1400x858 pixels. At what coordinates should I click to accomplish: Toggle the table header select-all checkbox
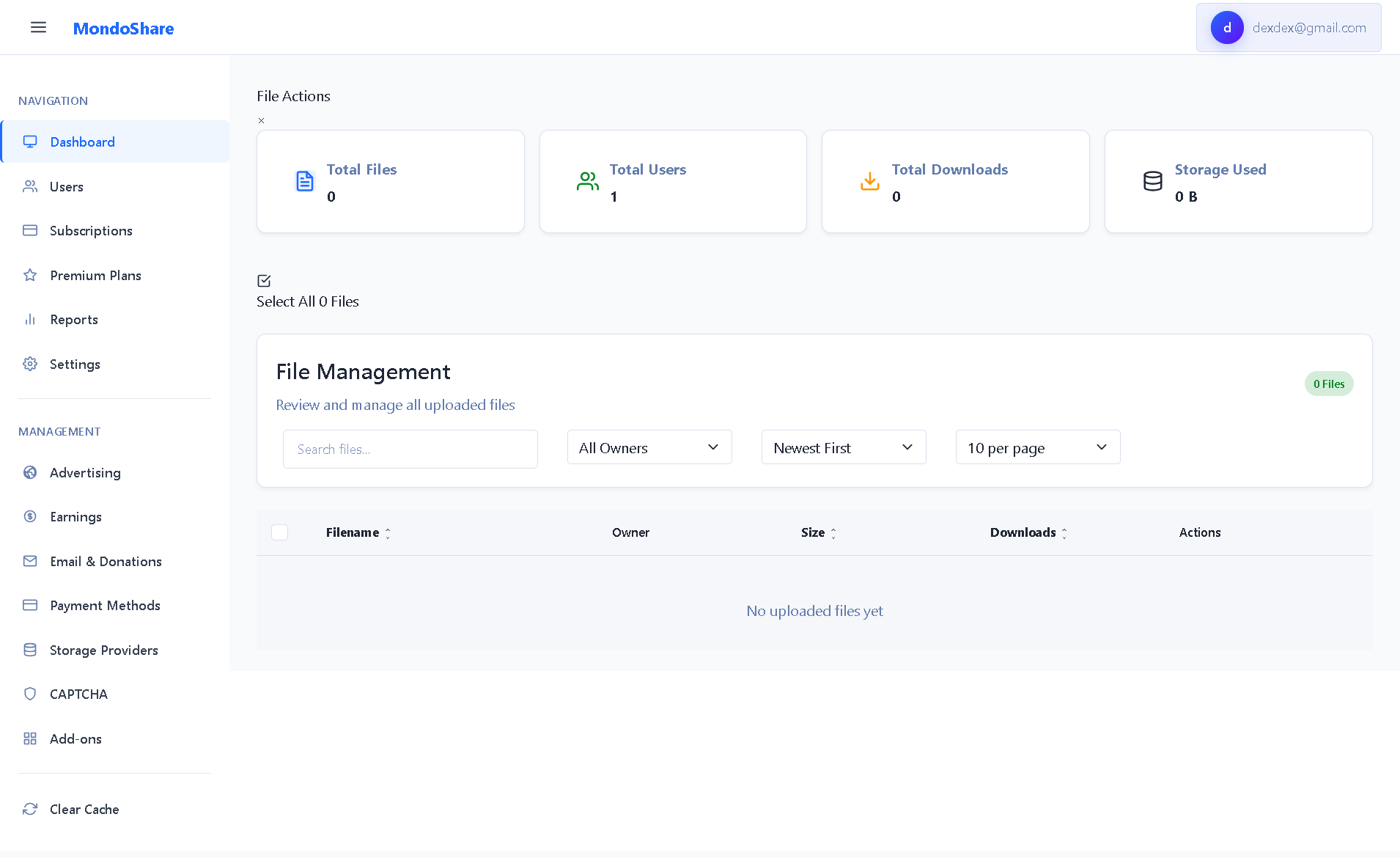click(280, 532)
